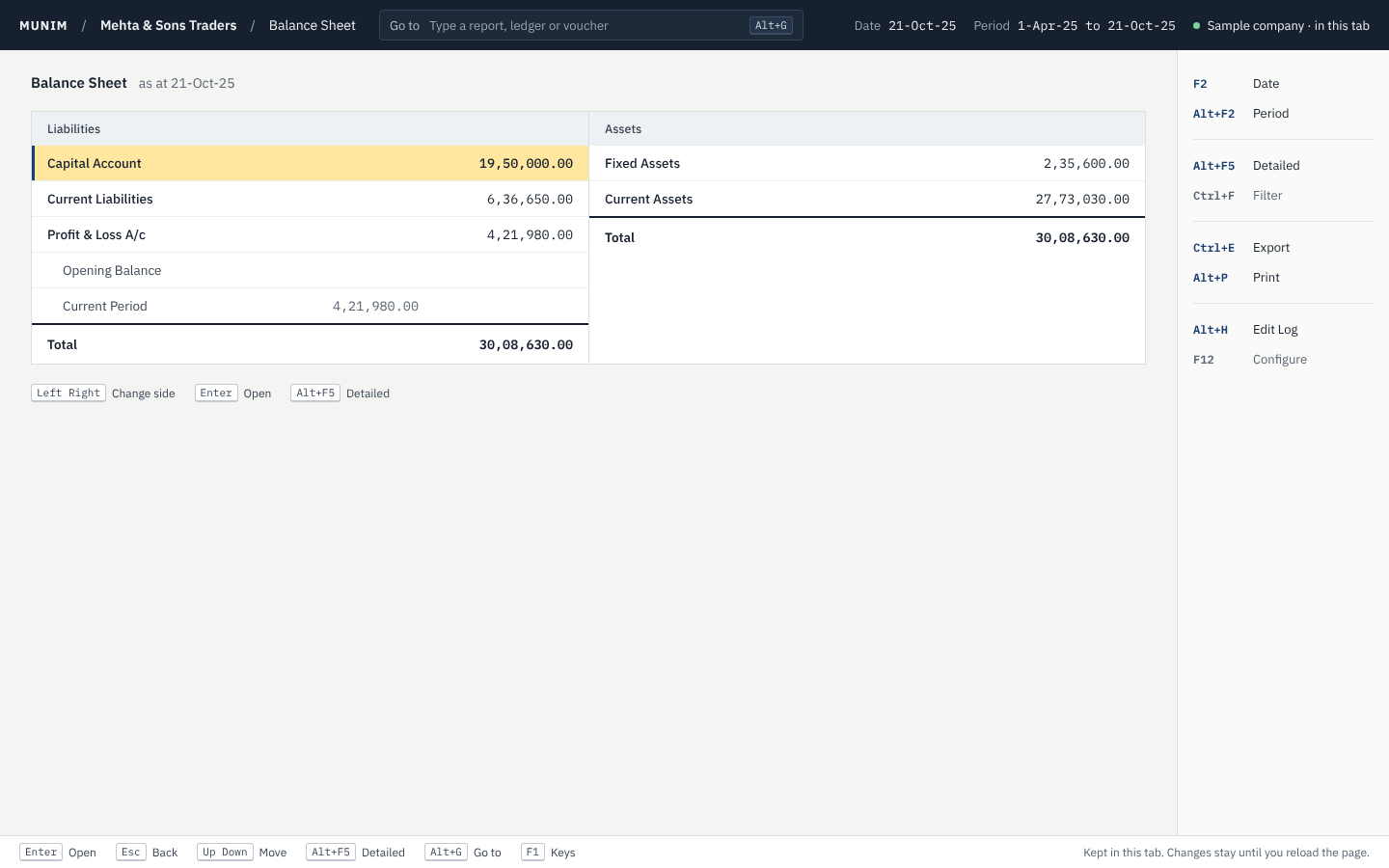Viewport: 1389px width, 868px height.
Task: Choose Alt+P Print in side panel
Action: click(1283, 278)
